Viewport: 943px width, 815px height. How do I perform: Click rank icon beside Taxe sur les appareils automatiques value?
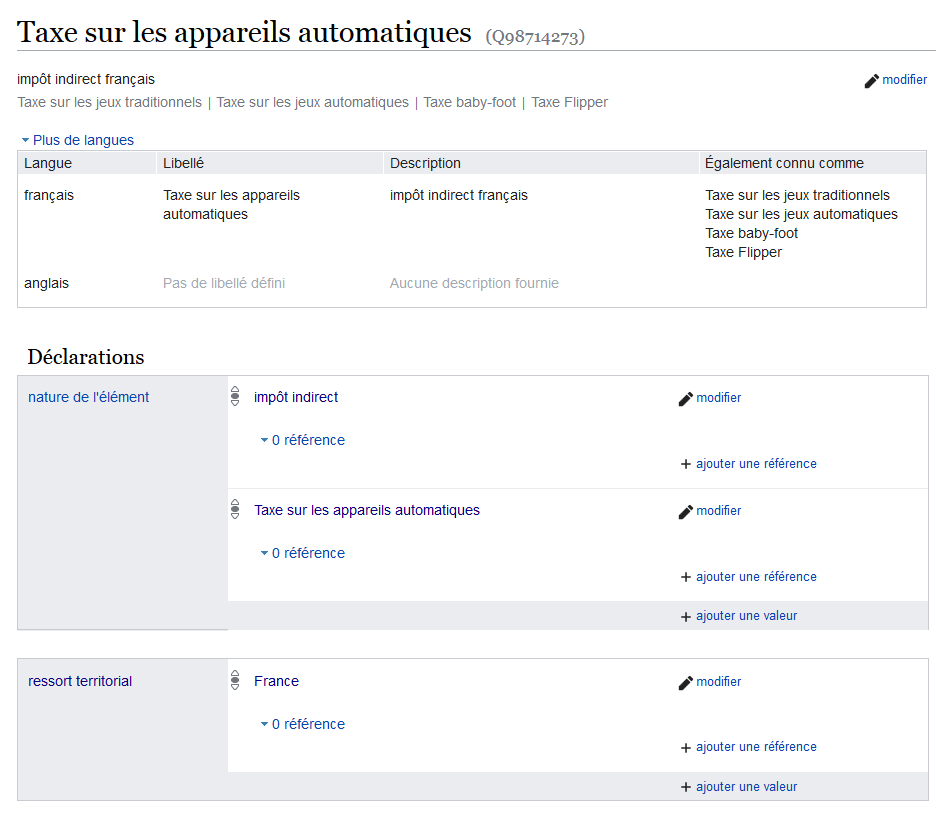click(x=235, y=510)
